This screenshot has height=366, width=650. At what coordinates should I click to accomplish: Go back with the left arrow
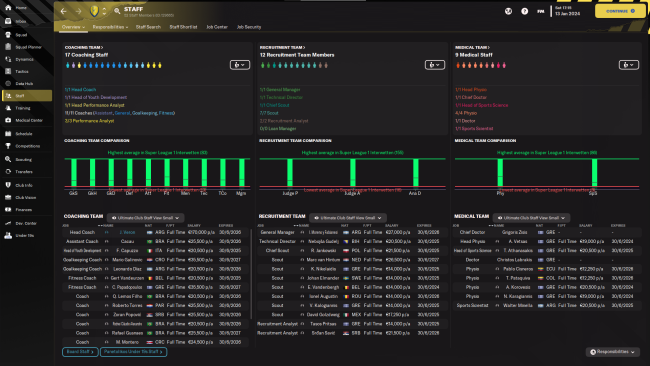[x=63, y=11]
